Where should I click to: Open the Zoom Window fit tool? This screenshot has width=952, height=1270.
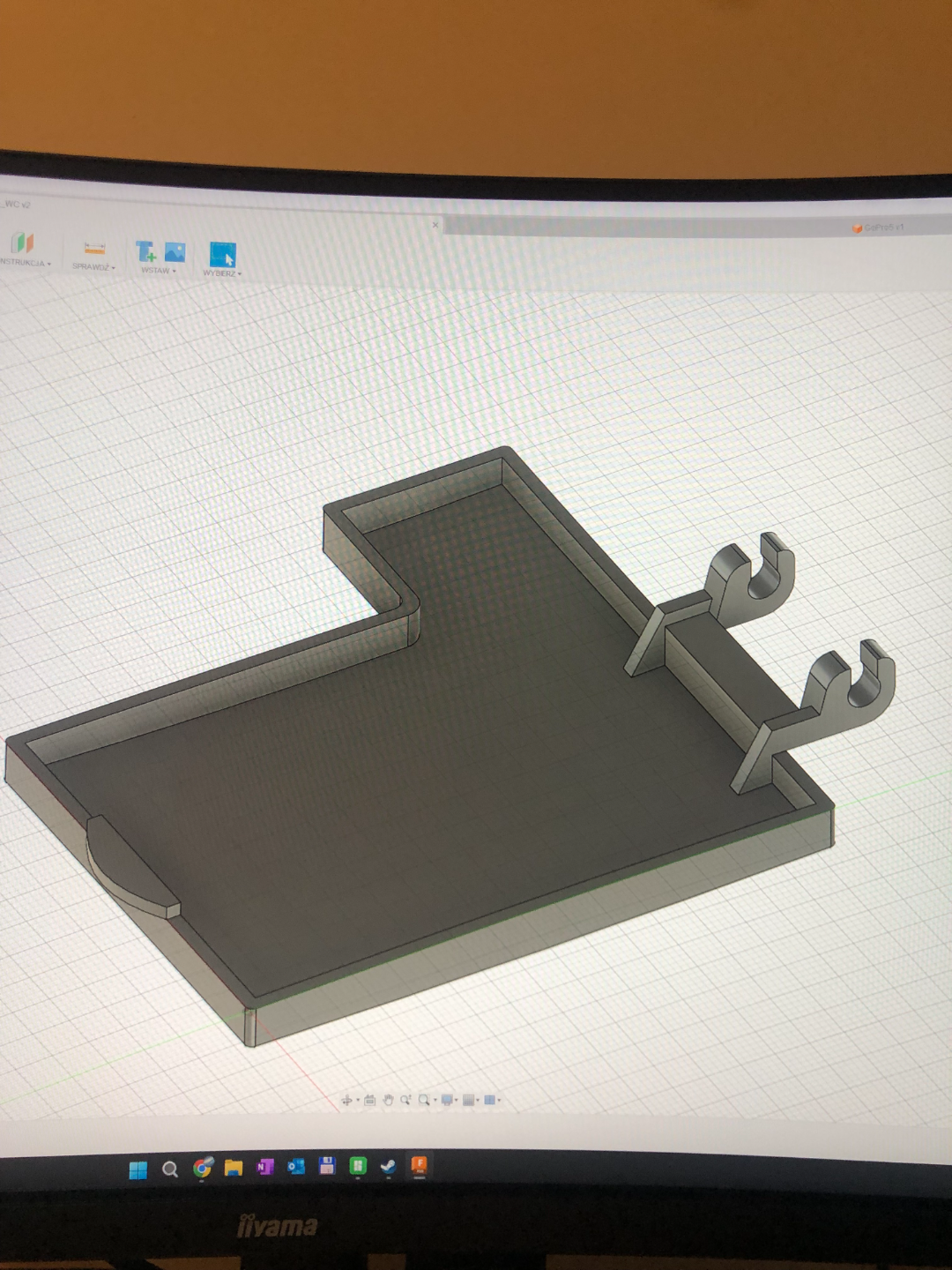click(424, 1100)
